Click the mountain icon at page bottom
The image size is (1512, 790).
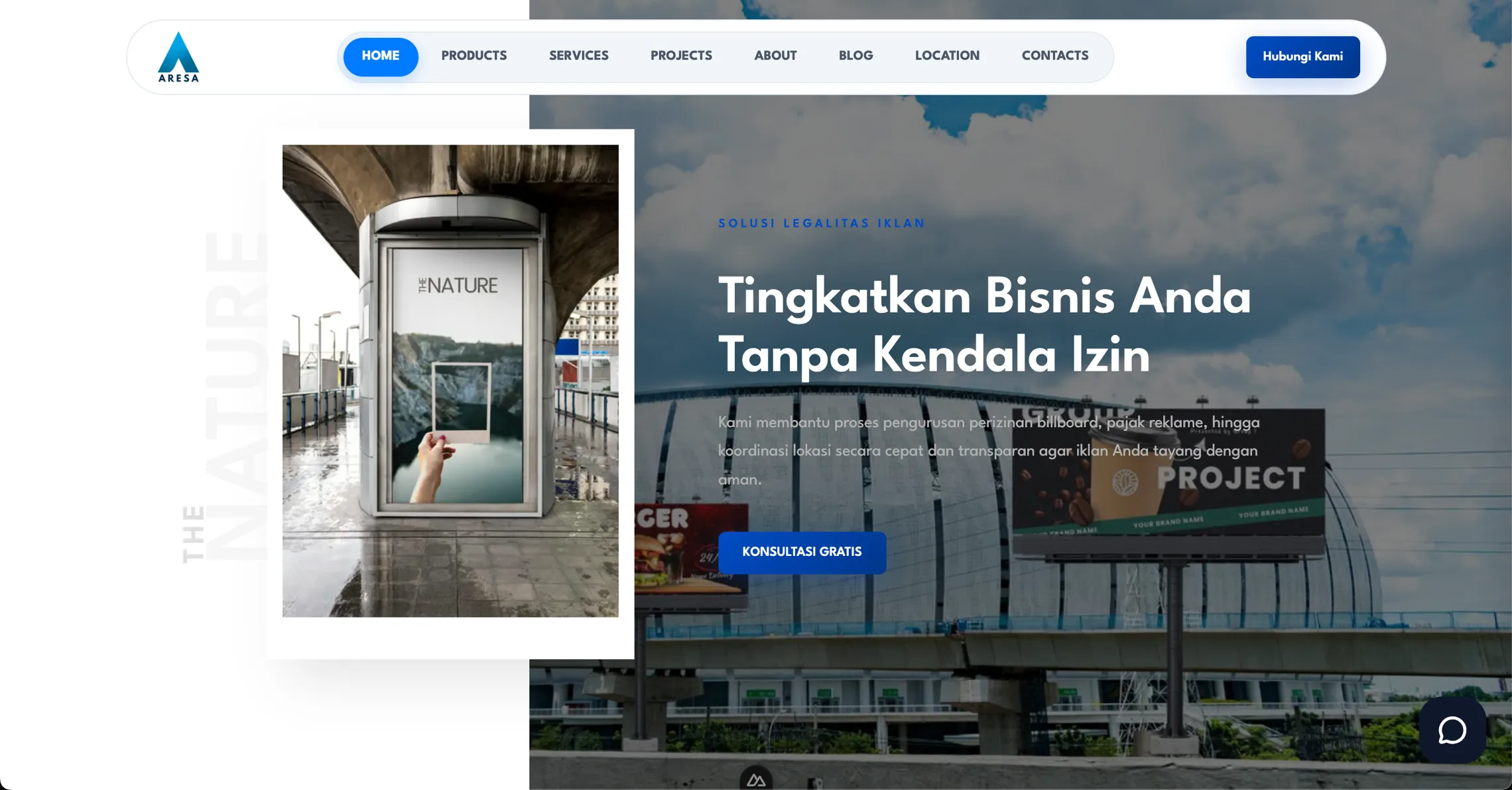[x=756, y=779]
